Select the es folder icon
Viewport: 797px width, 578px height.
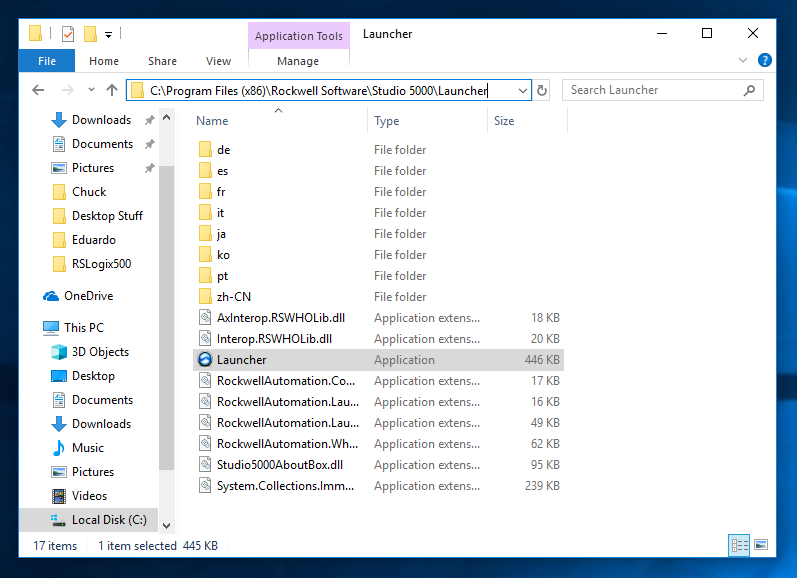tap(205, 170)
